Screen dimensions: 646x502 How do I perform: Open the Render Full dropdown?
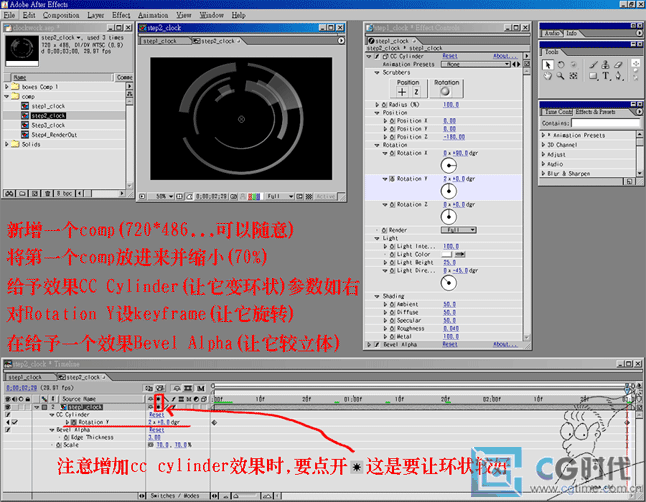pos(459,230)
